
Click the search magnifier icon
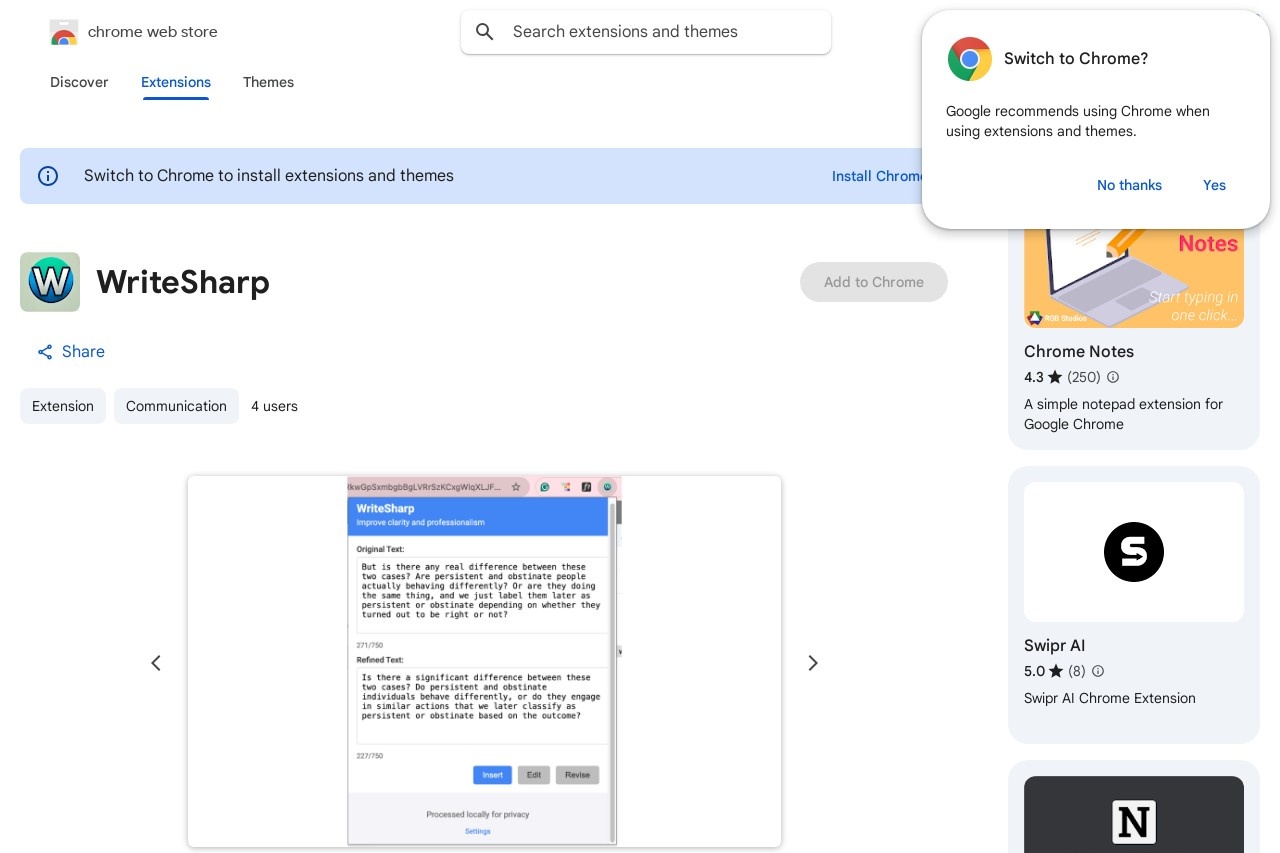[485, 32]
